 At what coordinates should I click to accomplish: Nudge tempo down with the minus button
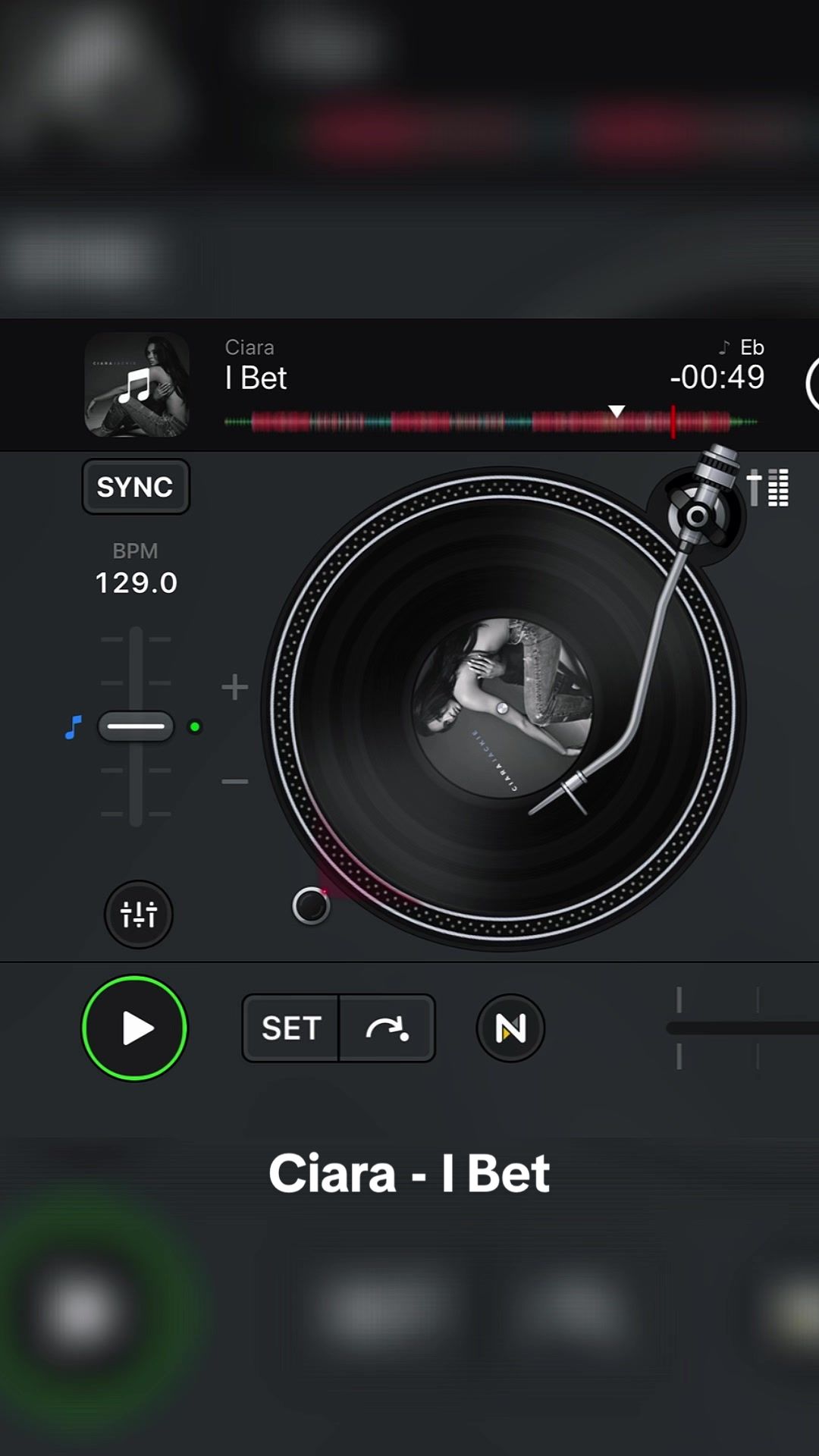point(234,781)
